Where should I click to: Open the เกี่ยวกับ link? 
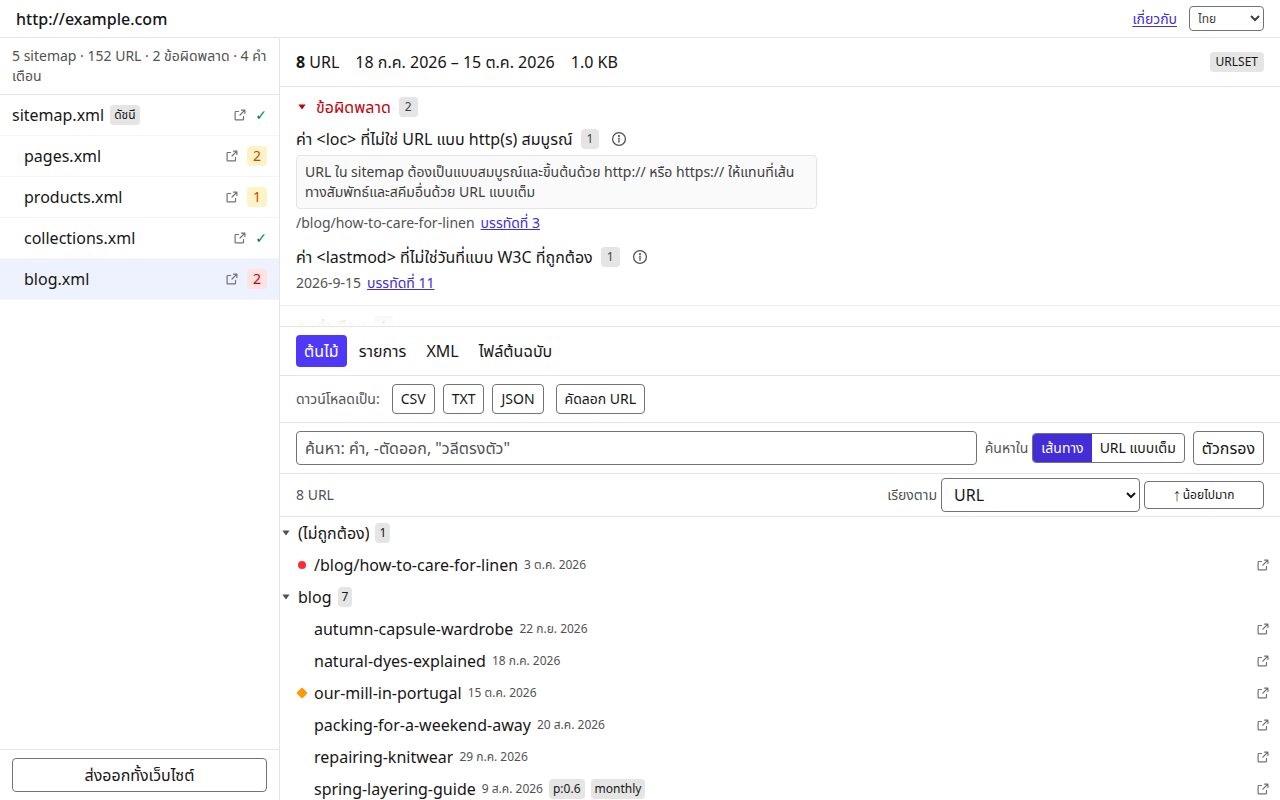pos(1155,19)
